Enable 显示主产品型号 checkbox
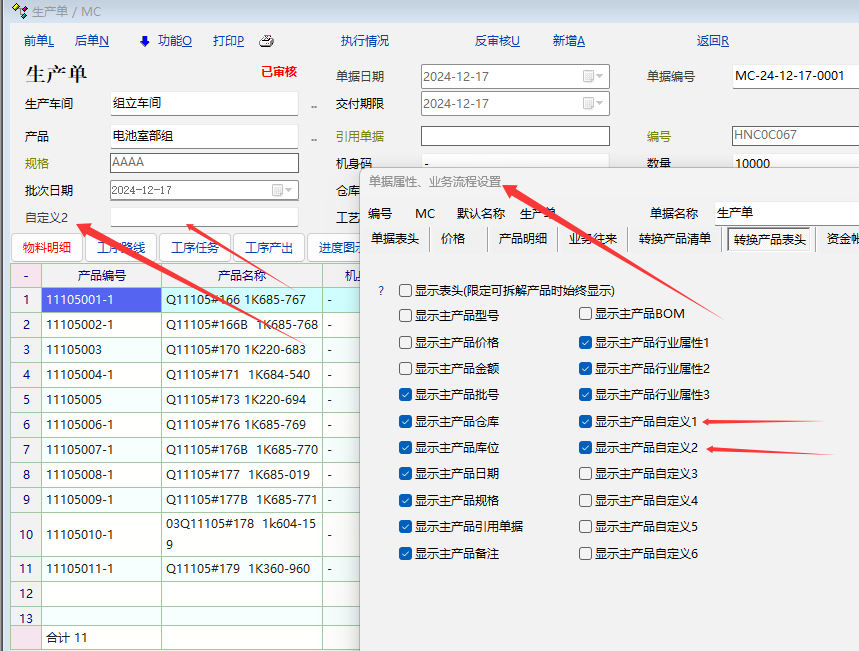The width and height of the screenshot is (859, 651). tap(406, 314)
